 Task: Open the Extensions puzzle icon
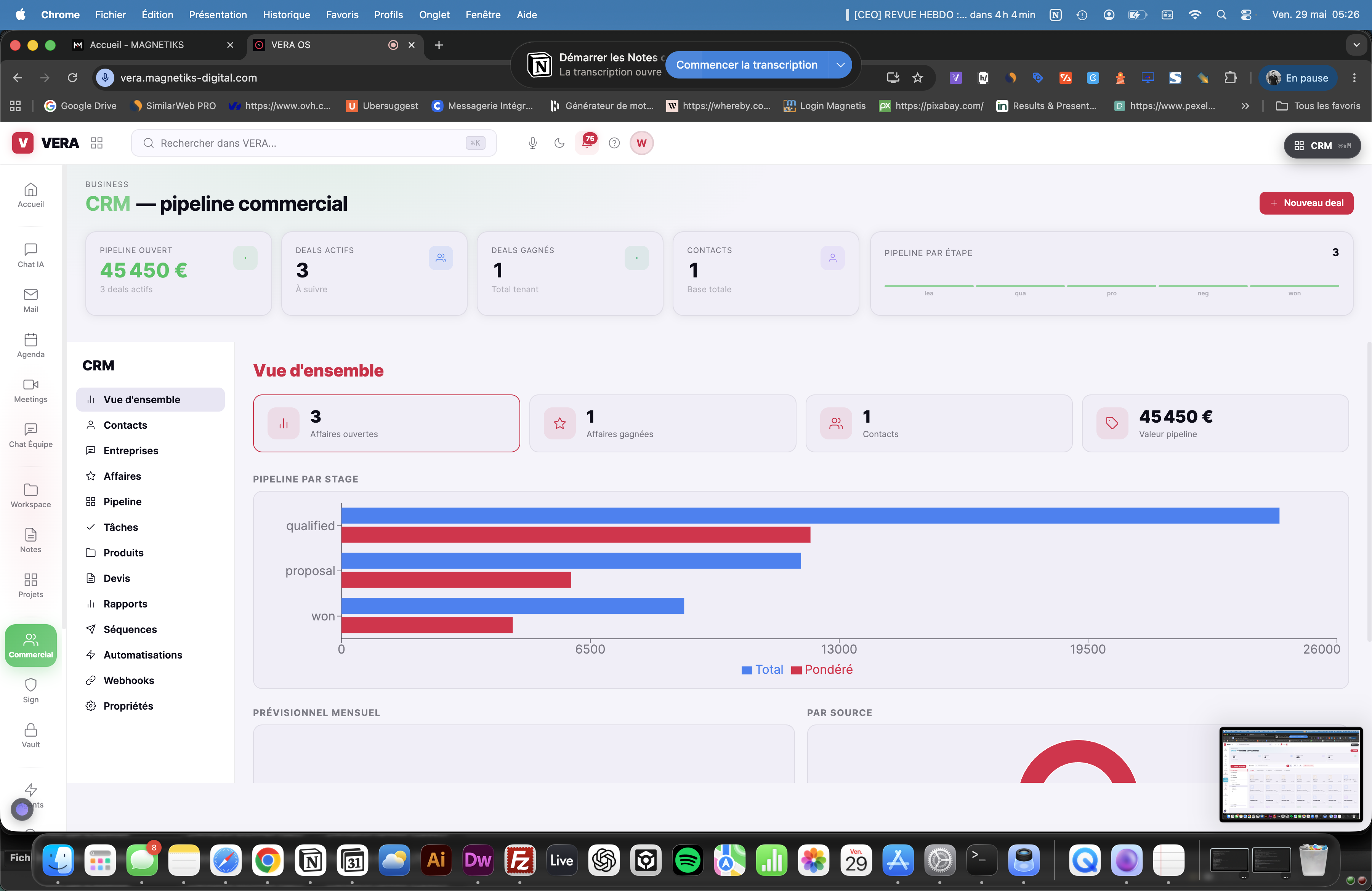[1231, 77]
